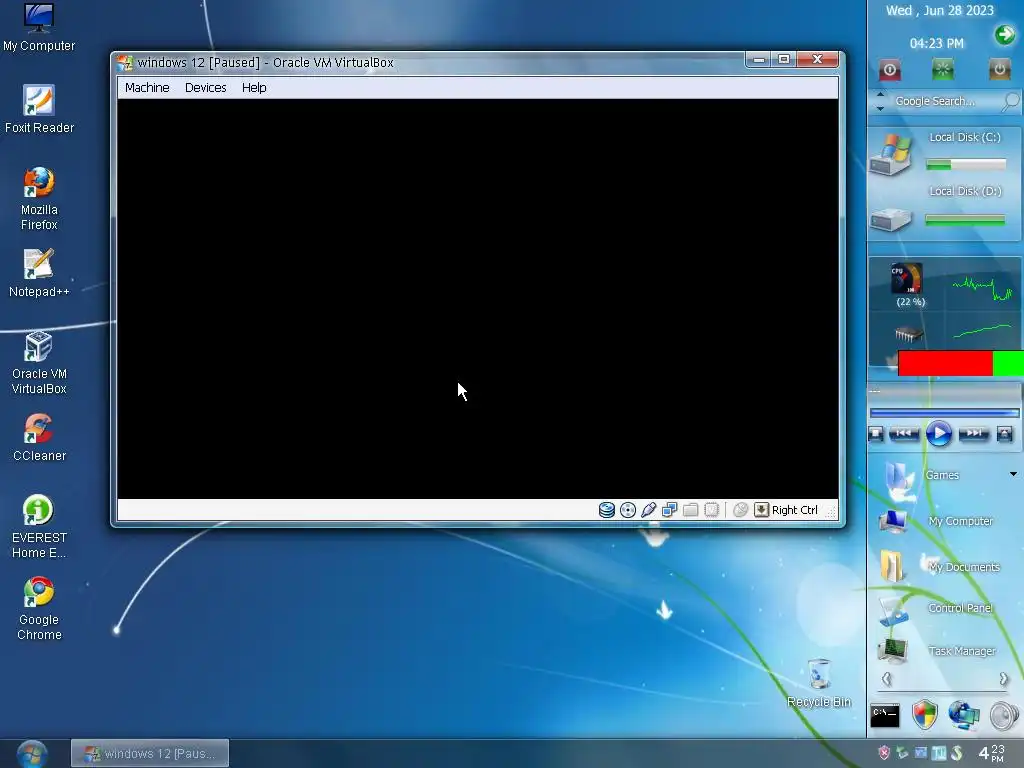Open the network connections globe icon
The height and width of the screenshot is (768, 1024).
pyautogui.click(x=965, y=714)
